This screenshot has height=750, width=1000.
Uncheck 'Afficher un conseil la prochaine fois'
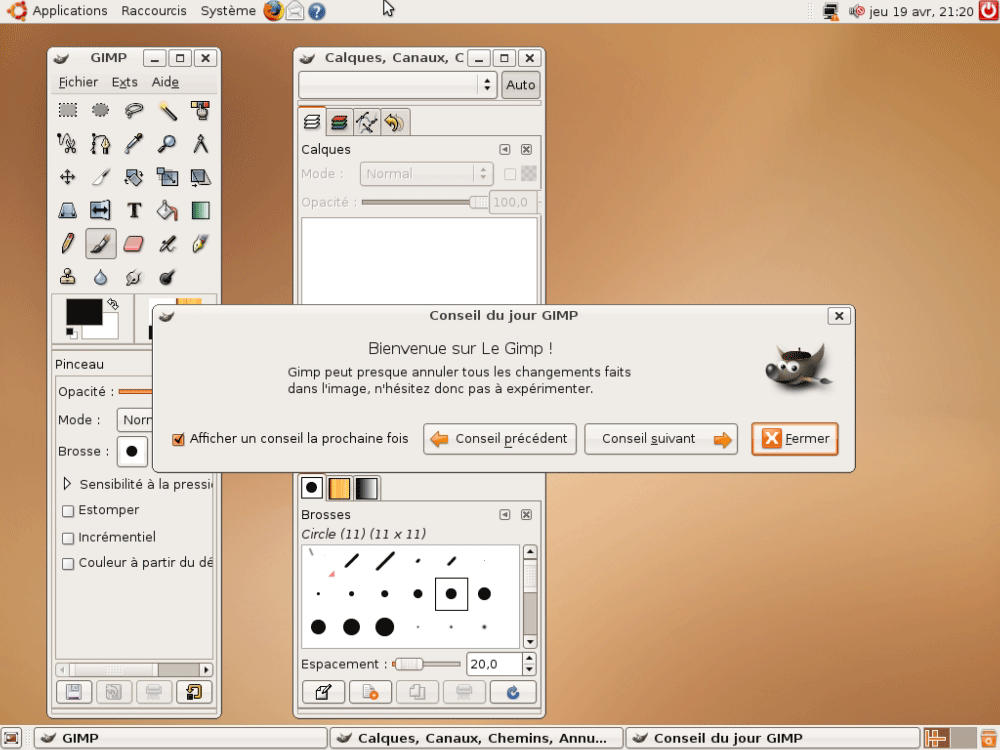click(178, 439)
